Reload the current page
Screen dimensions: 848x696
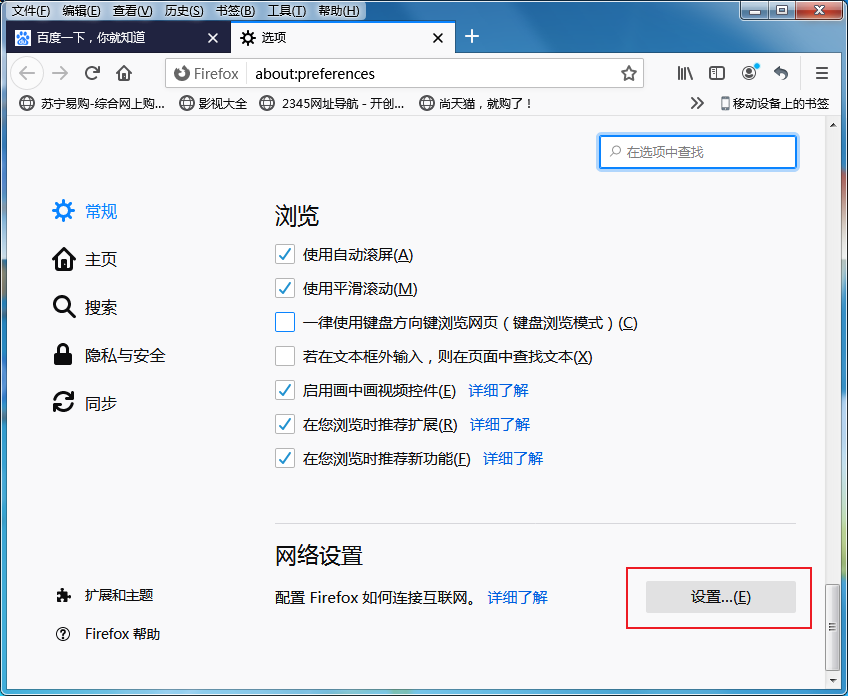coord(92,73)
